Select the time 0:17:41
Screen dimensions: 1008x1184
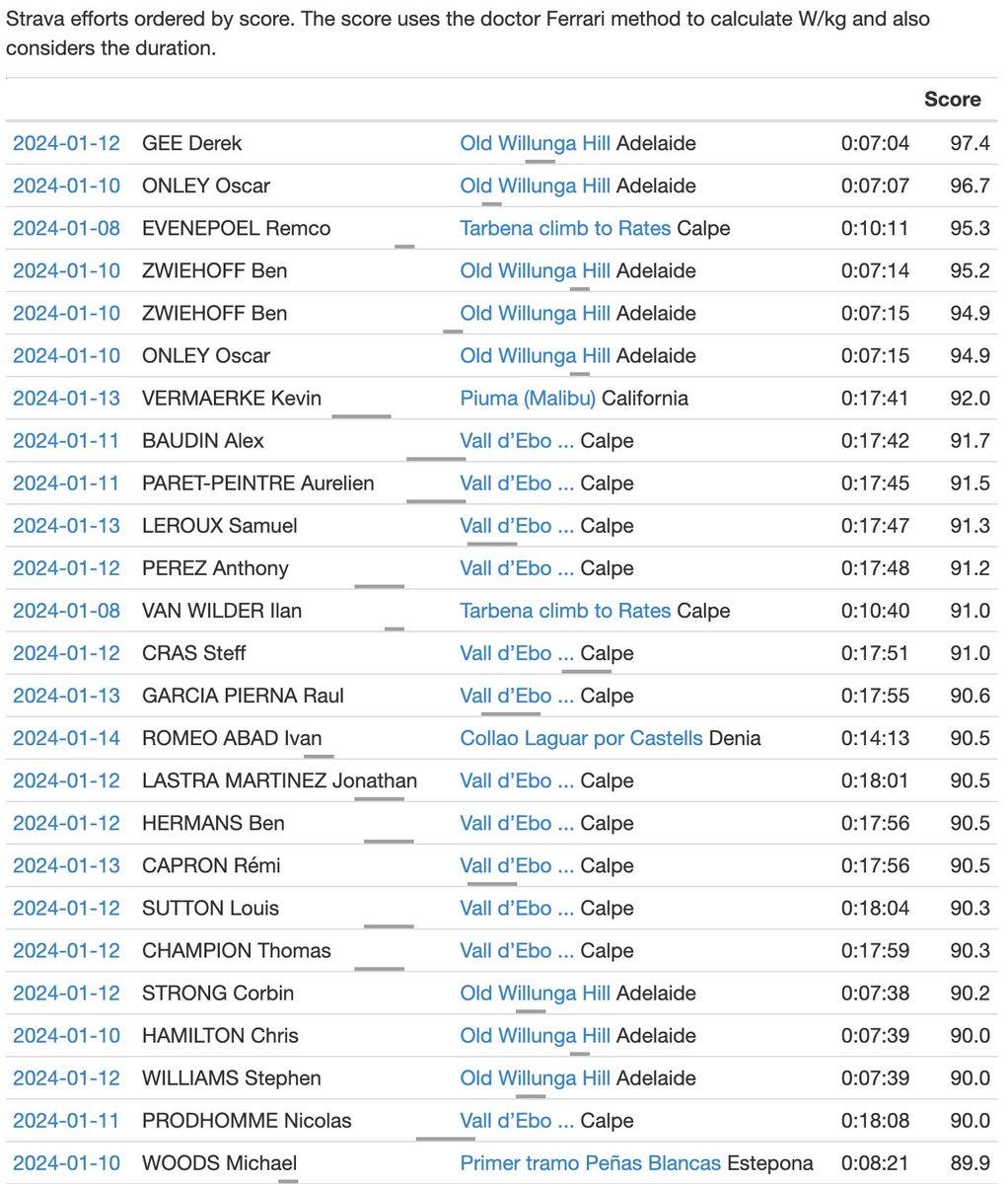pos(875,398)
